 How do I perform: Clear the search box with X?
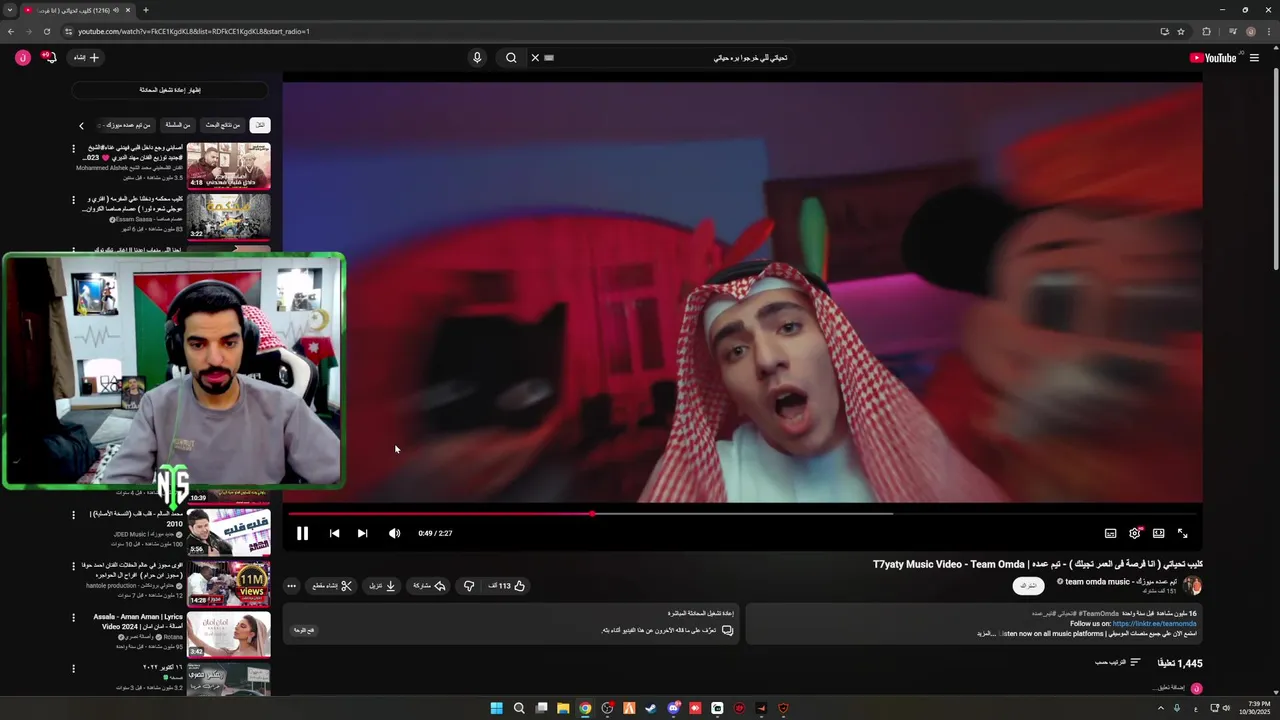tap(535, 58)
